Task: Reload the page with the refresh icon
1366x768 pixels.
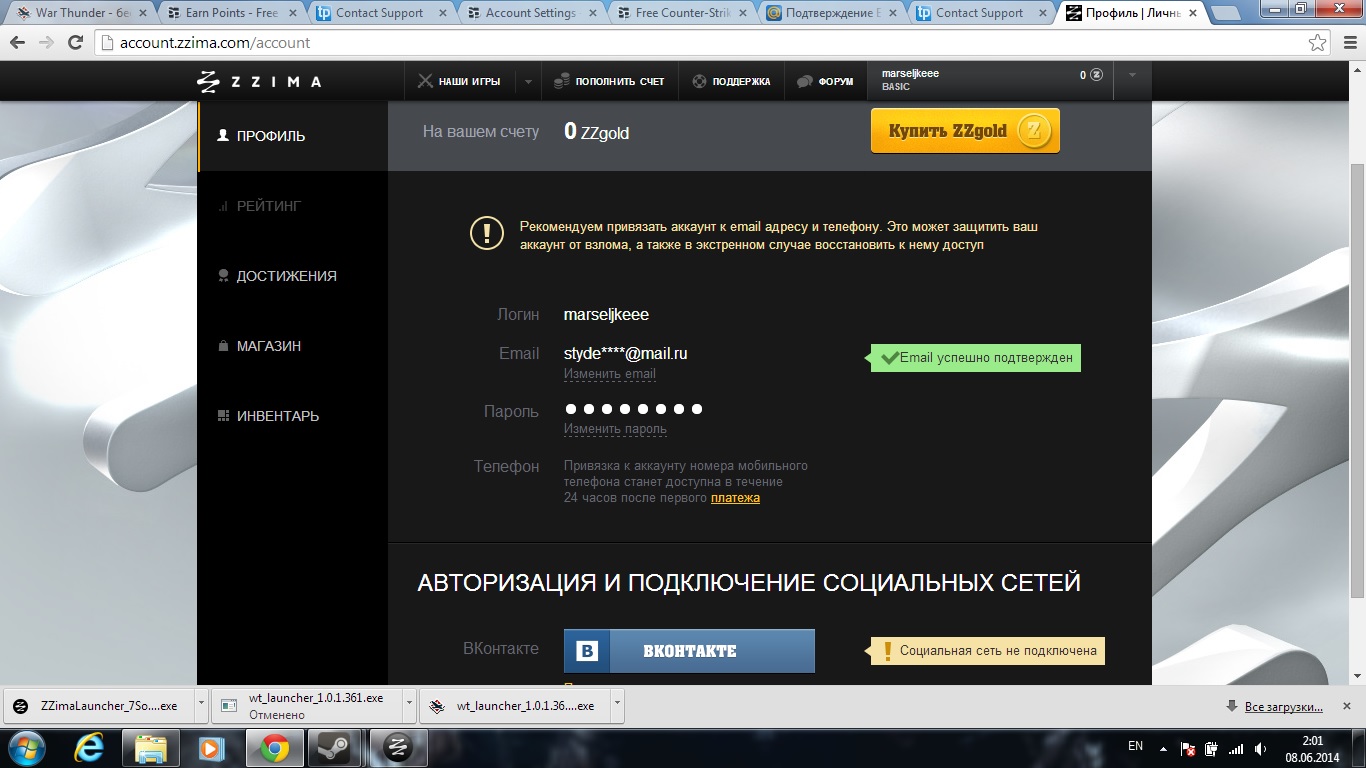Action: pyautogui.click(x=75, y=43)
